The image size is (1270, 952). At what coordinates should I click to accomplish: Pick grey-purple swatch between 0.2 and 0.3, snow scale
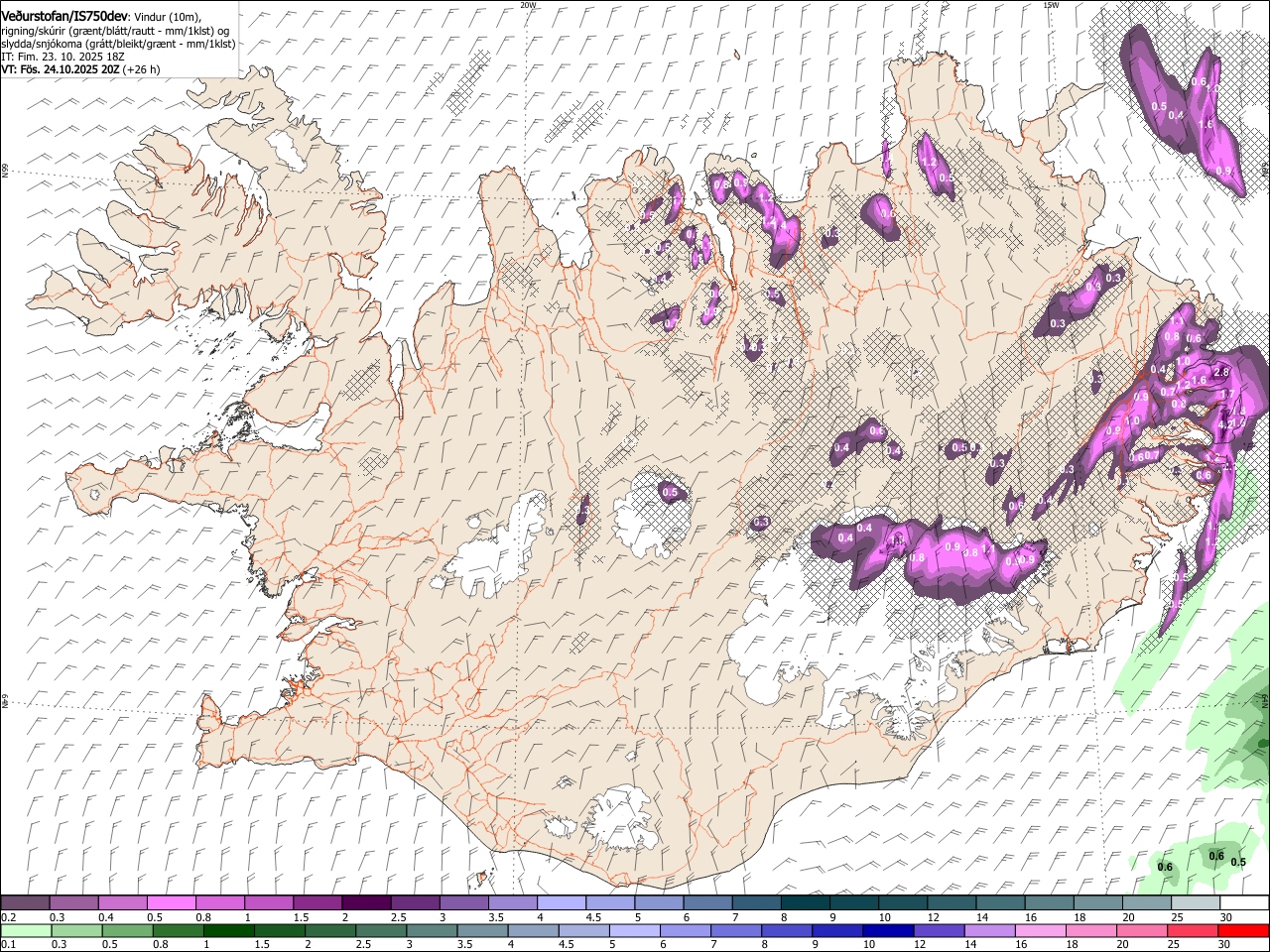point(25,903)
